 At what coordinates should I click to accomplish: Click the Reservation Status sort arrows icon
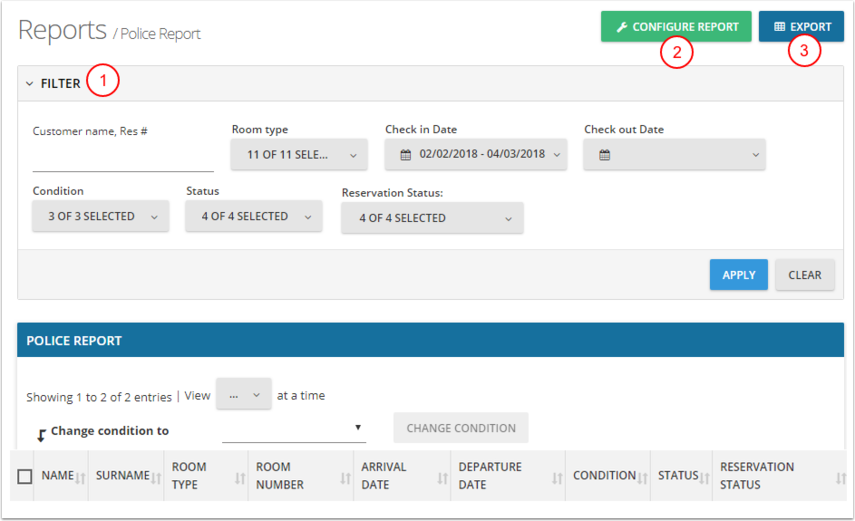pos(840,479)
